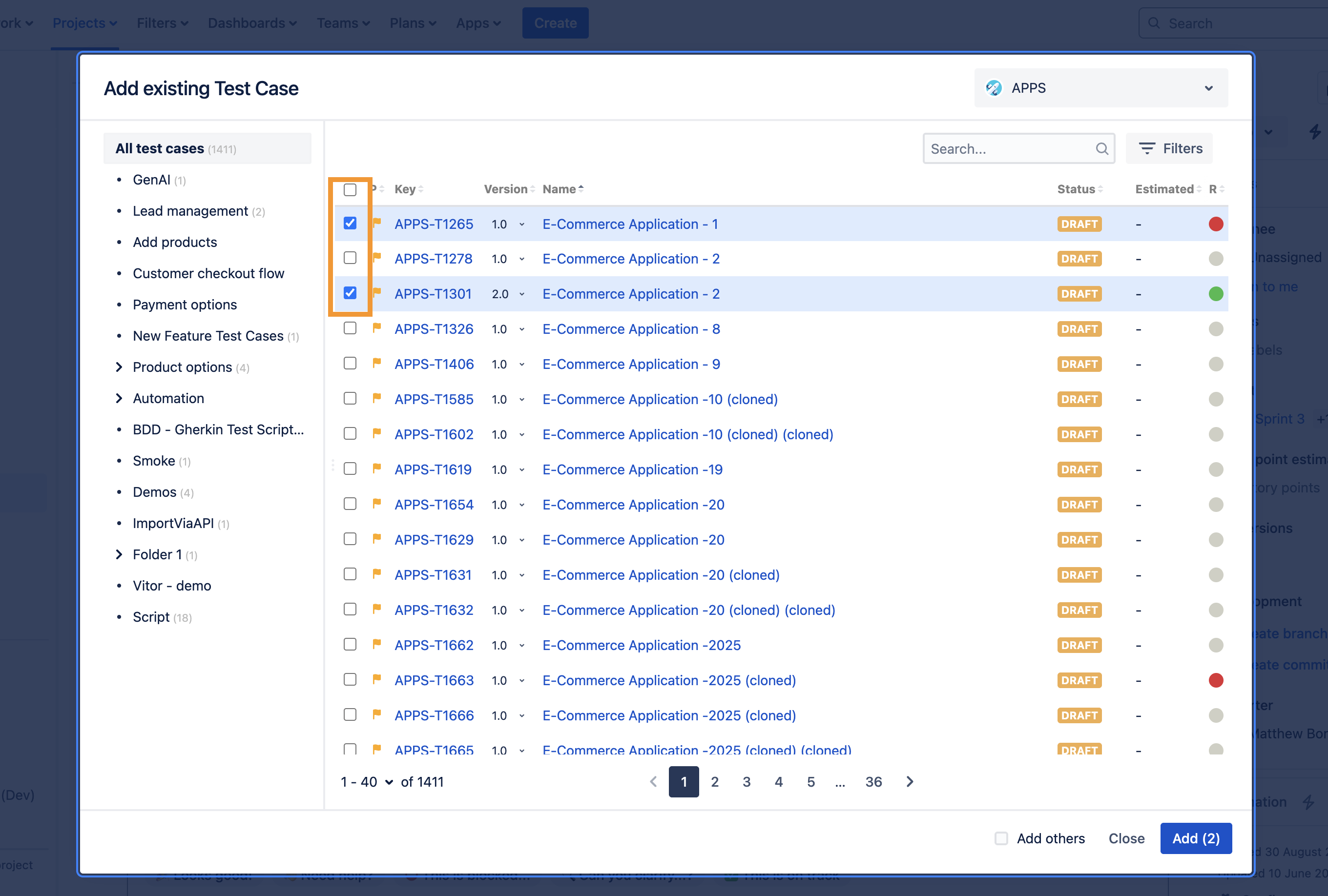Click the APPS project rocket icon
1328x896 pixels.
point(994,88)
